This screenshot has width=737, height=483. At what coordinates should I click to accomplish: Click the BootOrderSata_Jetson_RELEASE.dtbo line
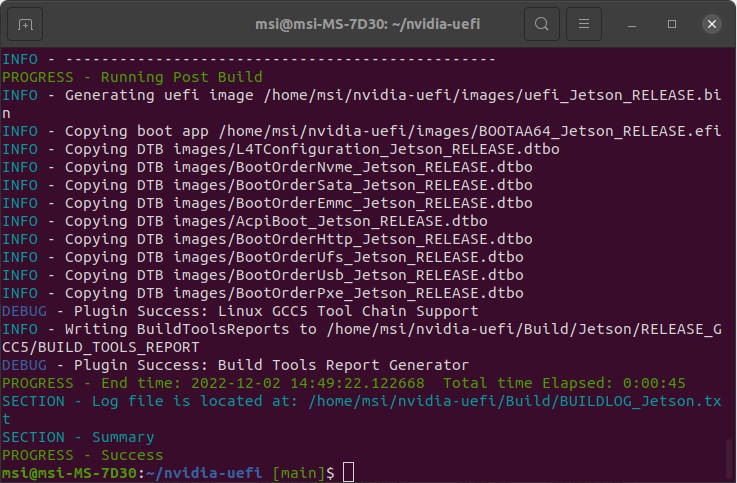click(x=267, y=185)
